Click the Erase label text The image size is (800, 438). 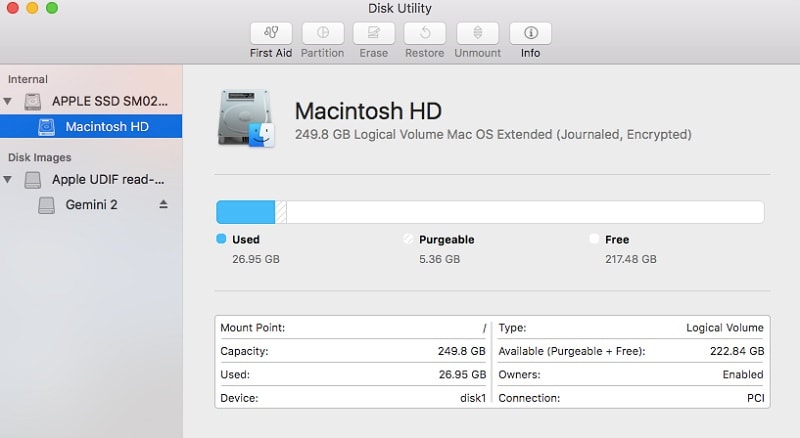(x=373, y=53)
